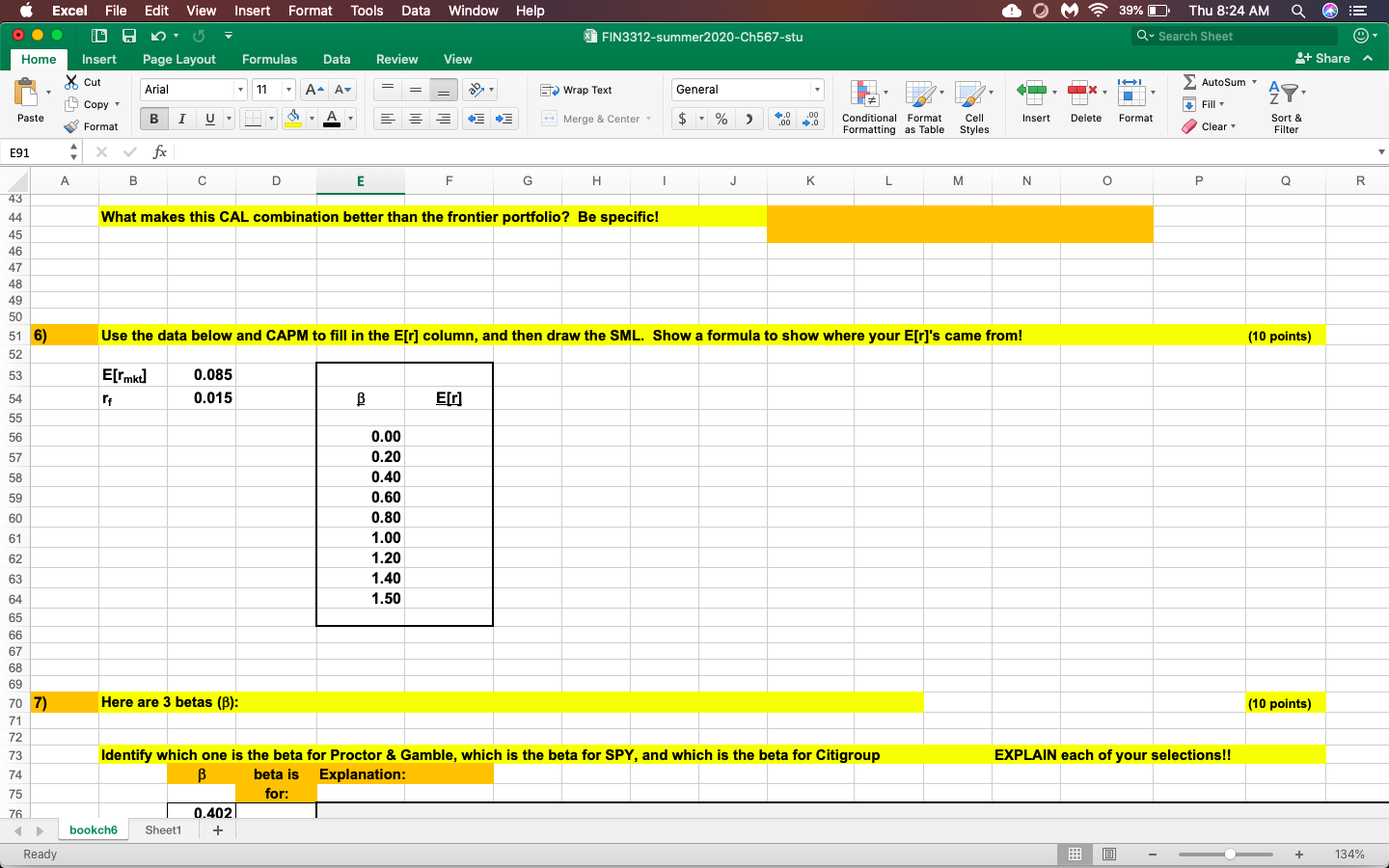The height and width of the screenshot is (868, 1389).
Task: Toggle center horizontal alignment
Action: 416,119
